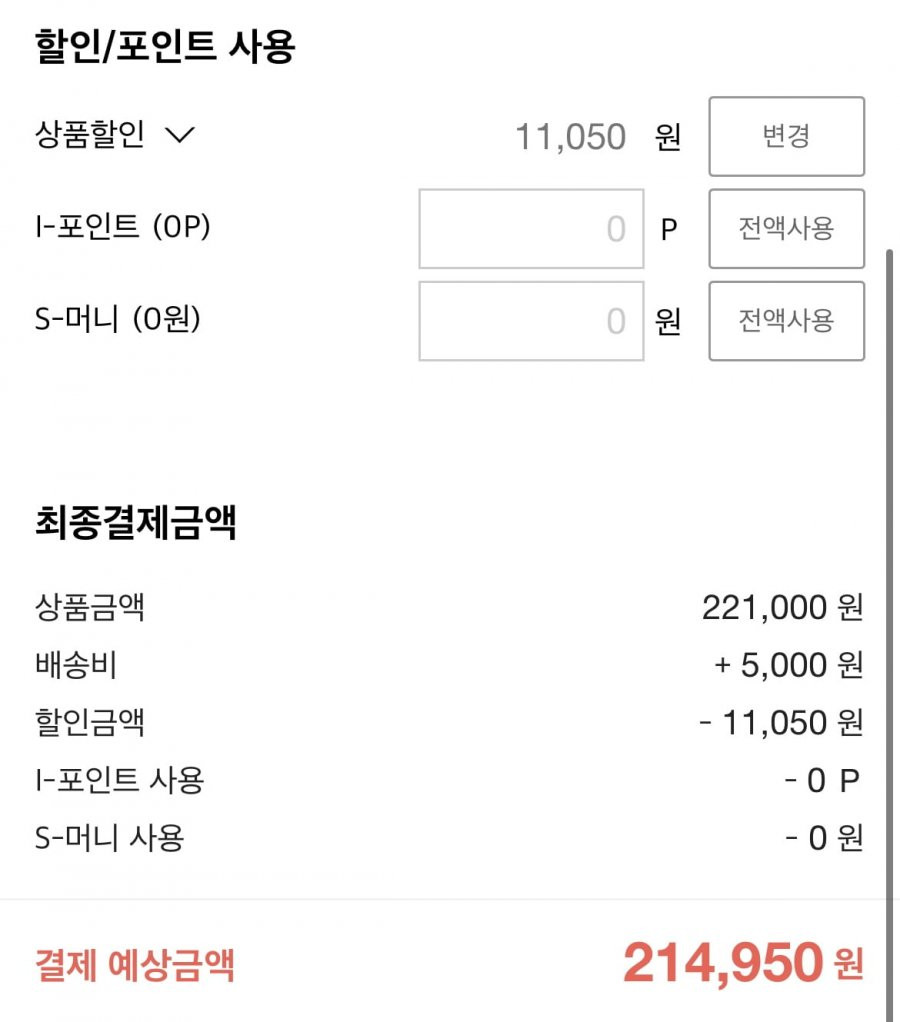
Task: Click the vertical scrollbar on right edge
Action: [x=890, y=632]
